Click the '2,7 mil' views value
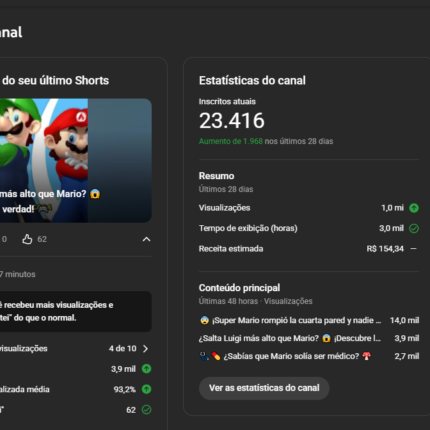This screenshot has width=430, height=430. tap(407, 356)
